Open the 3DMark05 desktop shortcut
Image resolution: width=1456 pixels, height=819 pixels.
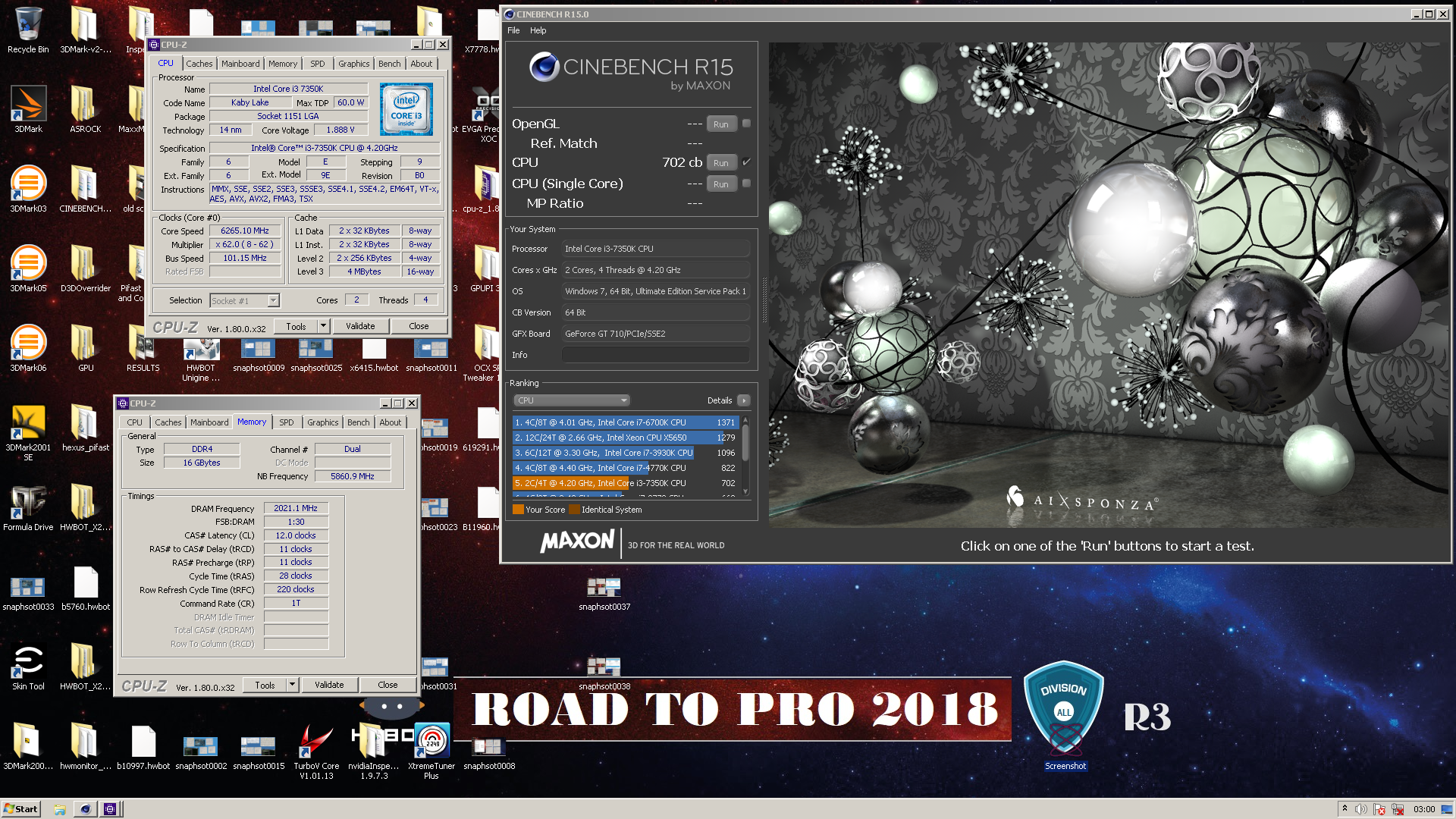(28, 269)
